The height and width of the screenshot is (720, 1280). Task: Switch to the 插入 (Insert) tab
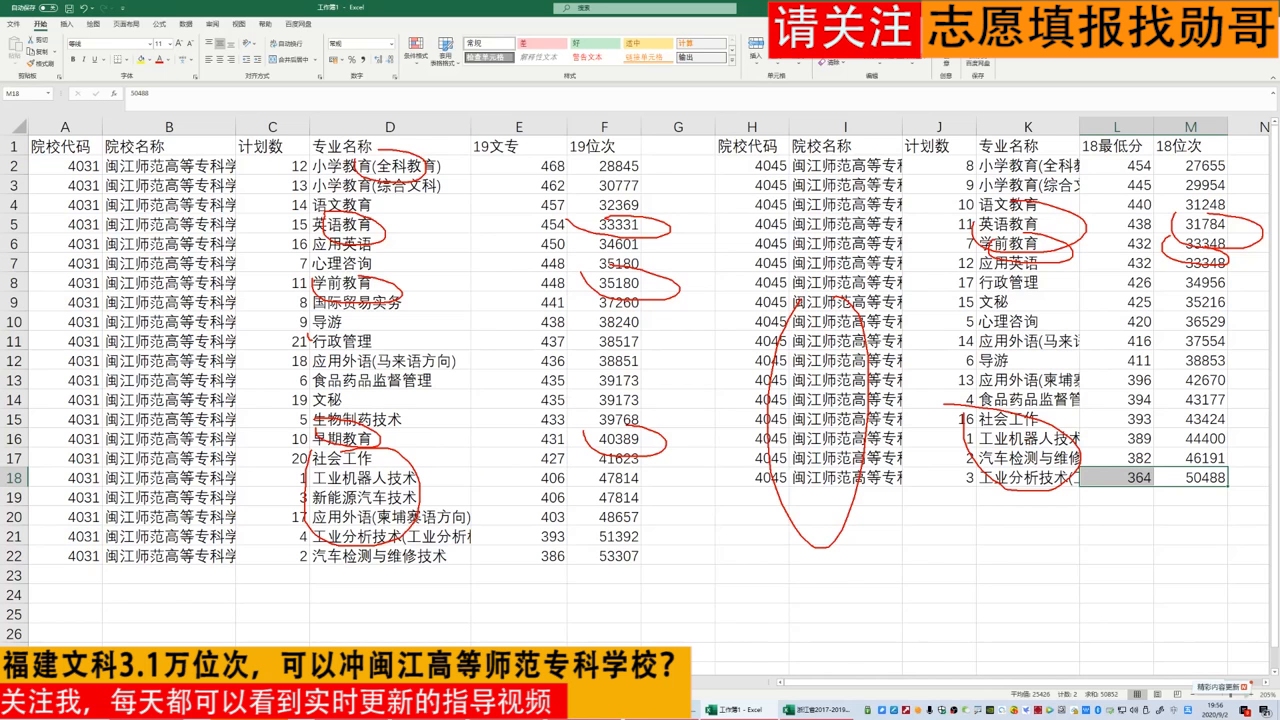tap(67, 24)
